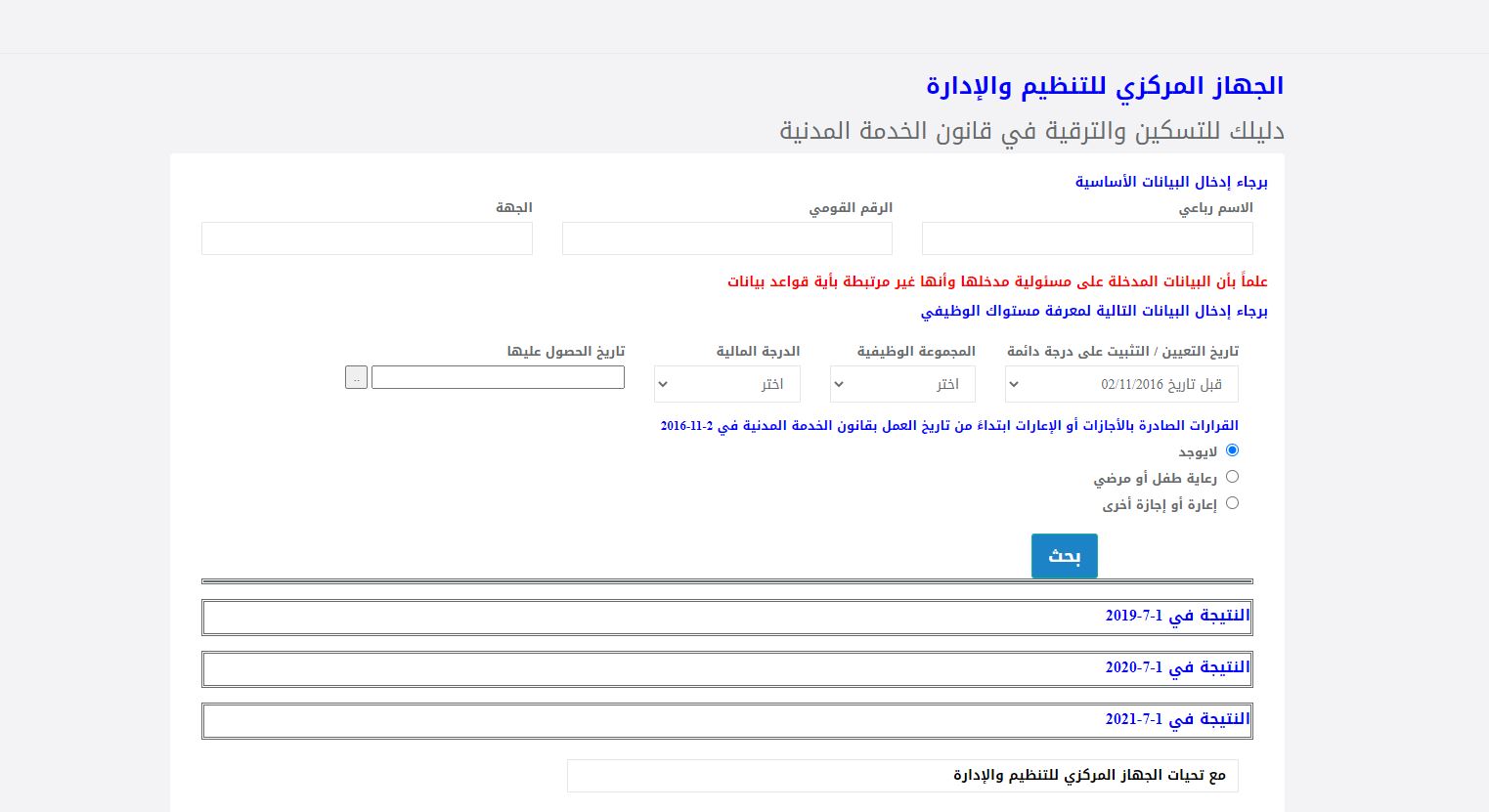This screenshot has width=1489, height=812.
Task: Click the الرقم القومي (national ID) text box
Action: pos(726,238)
